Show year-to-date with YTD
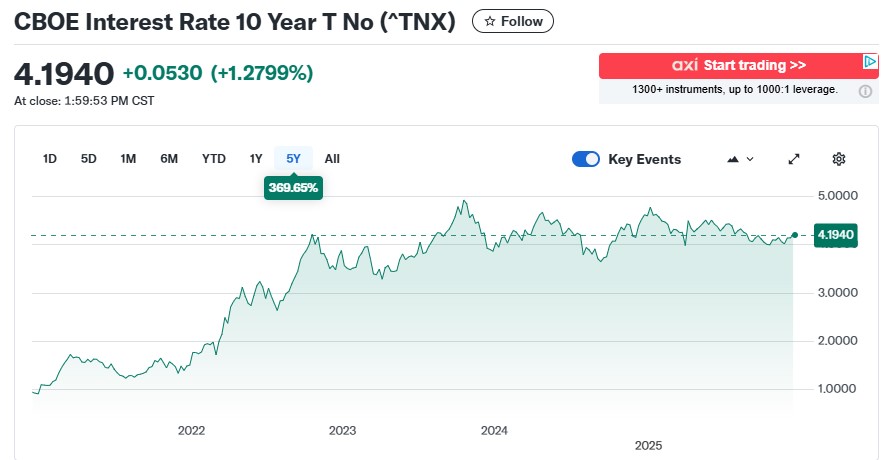This screenshot has height=460, width=885. [x=214, y=159]
